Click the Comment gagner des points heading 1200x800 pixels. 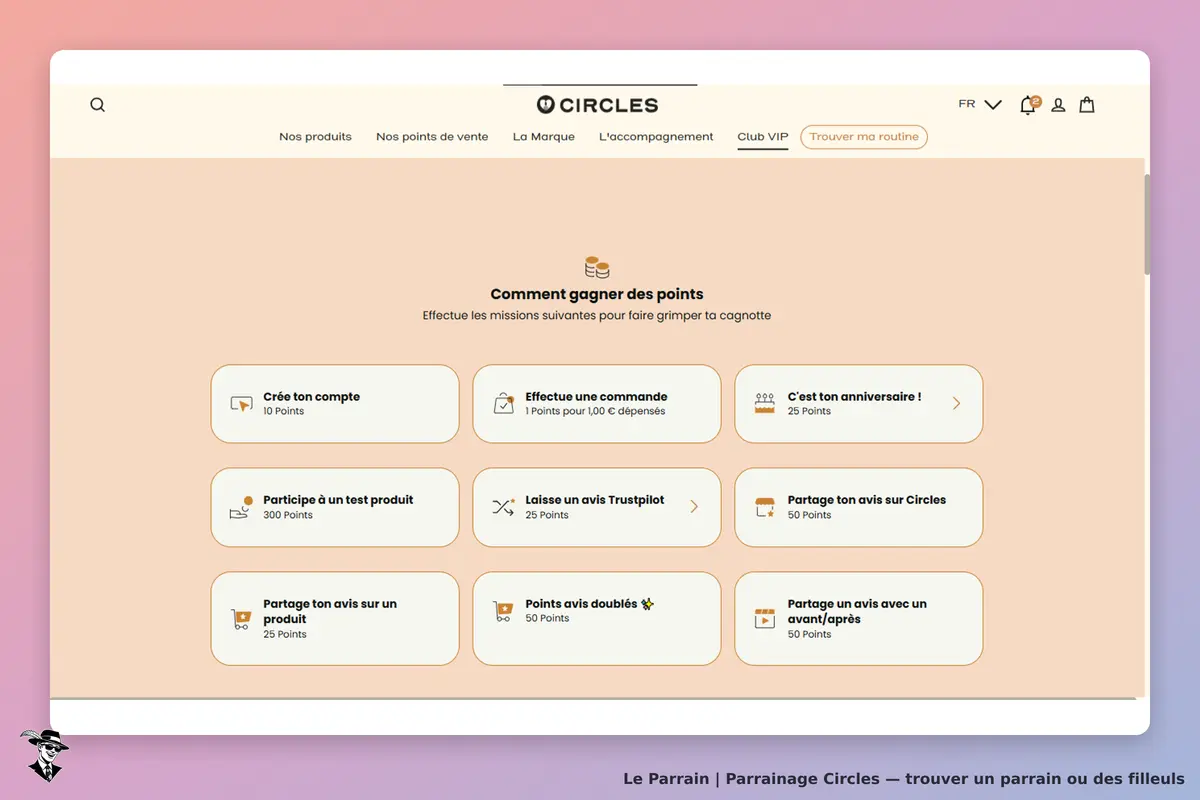(x=597, y=294)
